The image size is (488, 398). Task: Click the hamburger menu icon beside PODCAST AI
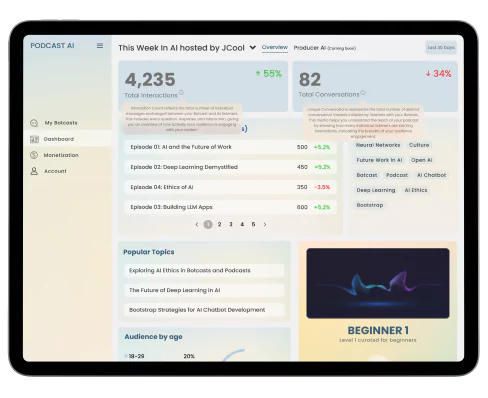pos(100,46)
